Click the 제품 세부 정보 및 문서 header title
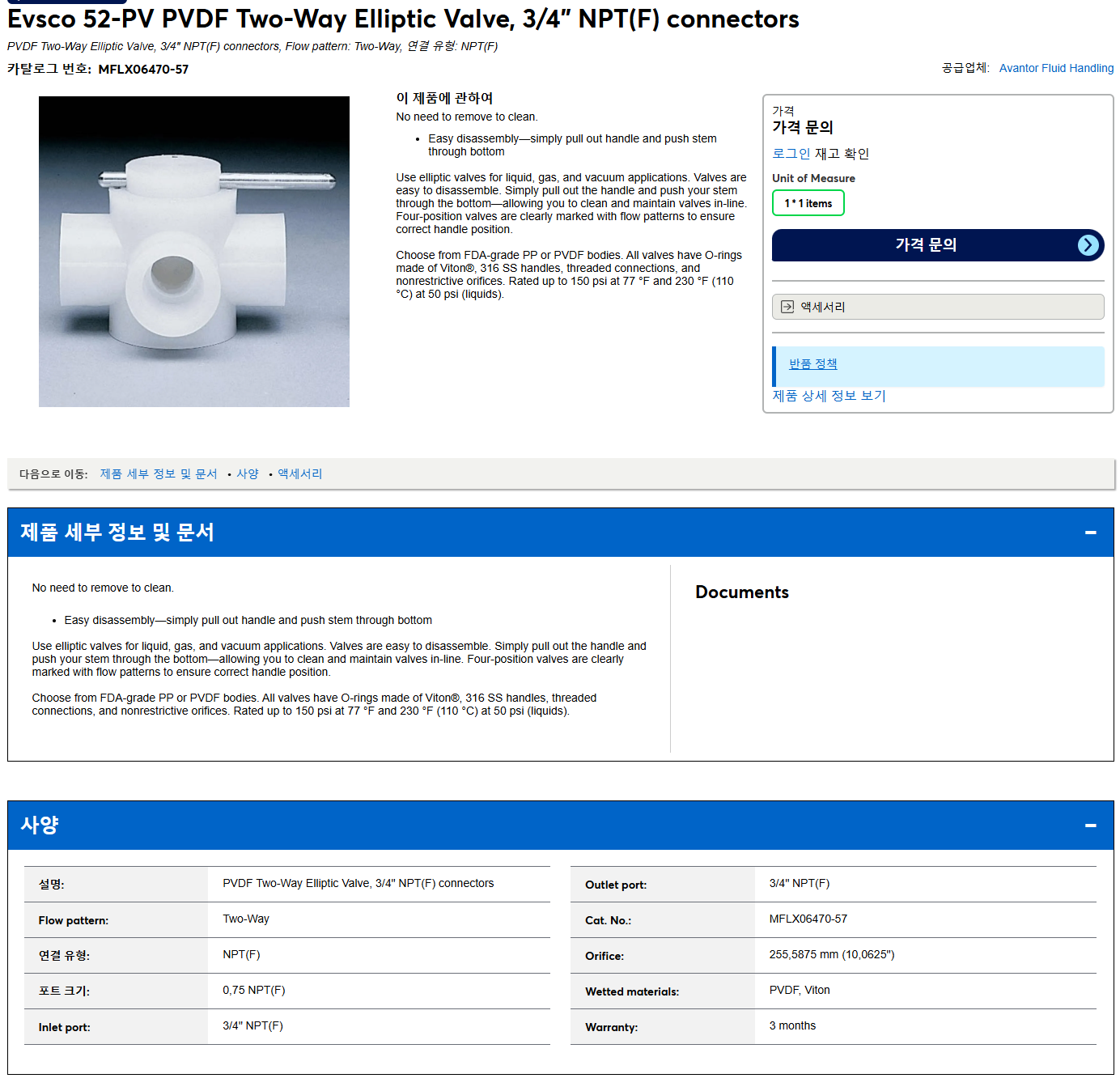The width and height of the screenshot is (1120, 1091). click(117, 533)
